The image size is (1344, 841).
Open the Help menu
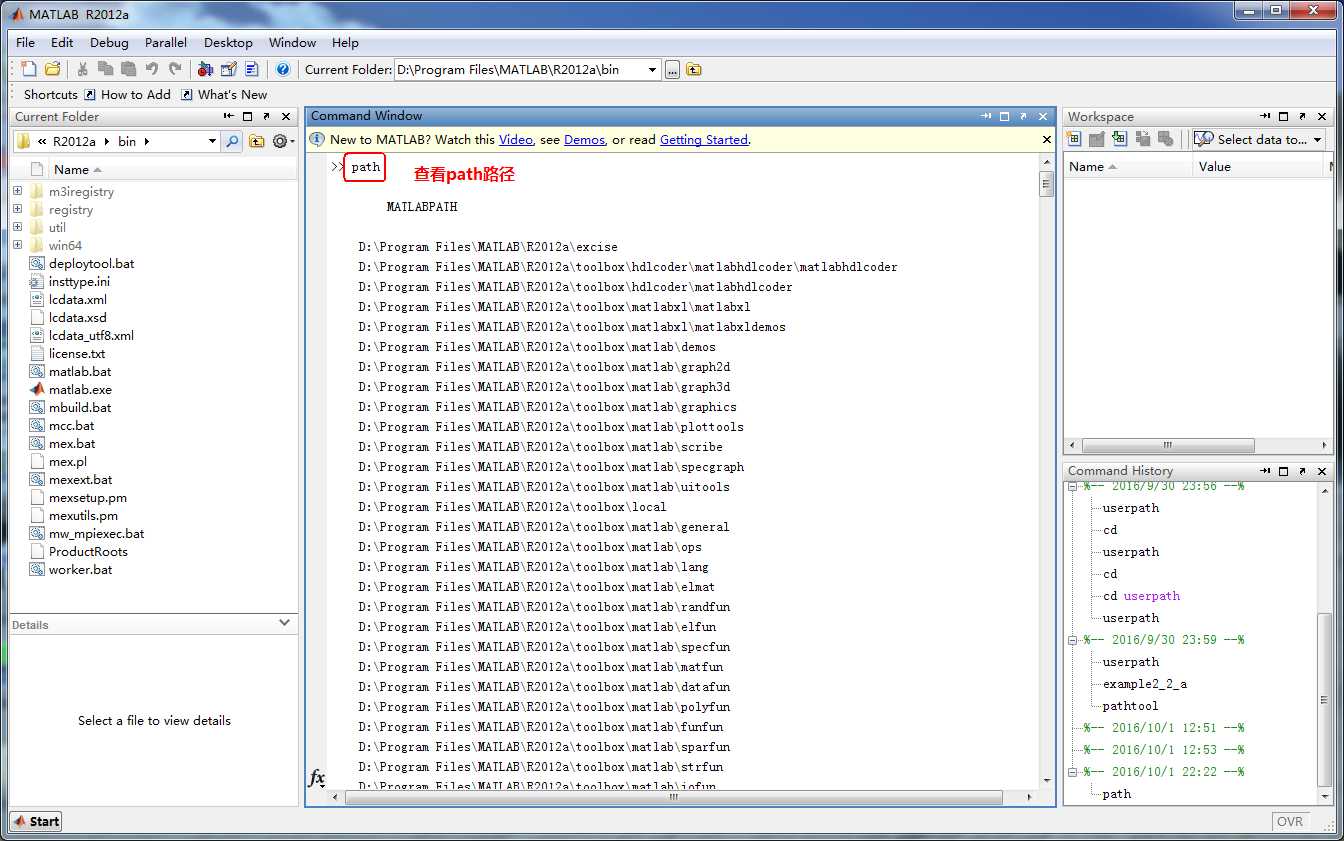point(345,42)
